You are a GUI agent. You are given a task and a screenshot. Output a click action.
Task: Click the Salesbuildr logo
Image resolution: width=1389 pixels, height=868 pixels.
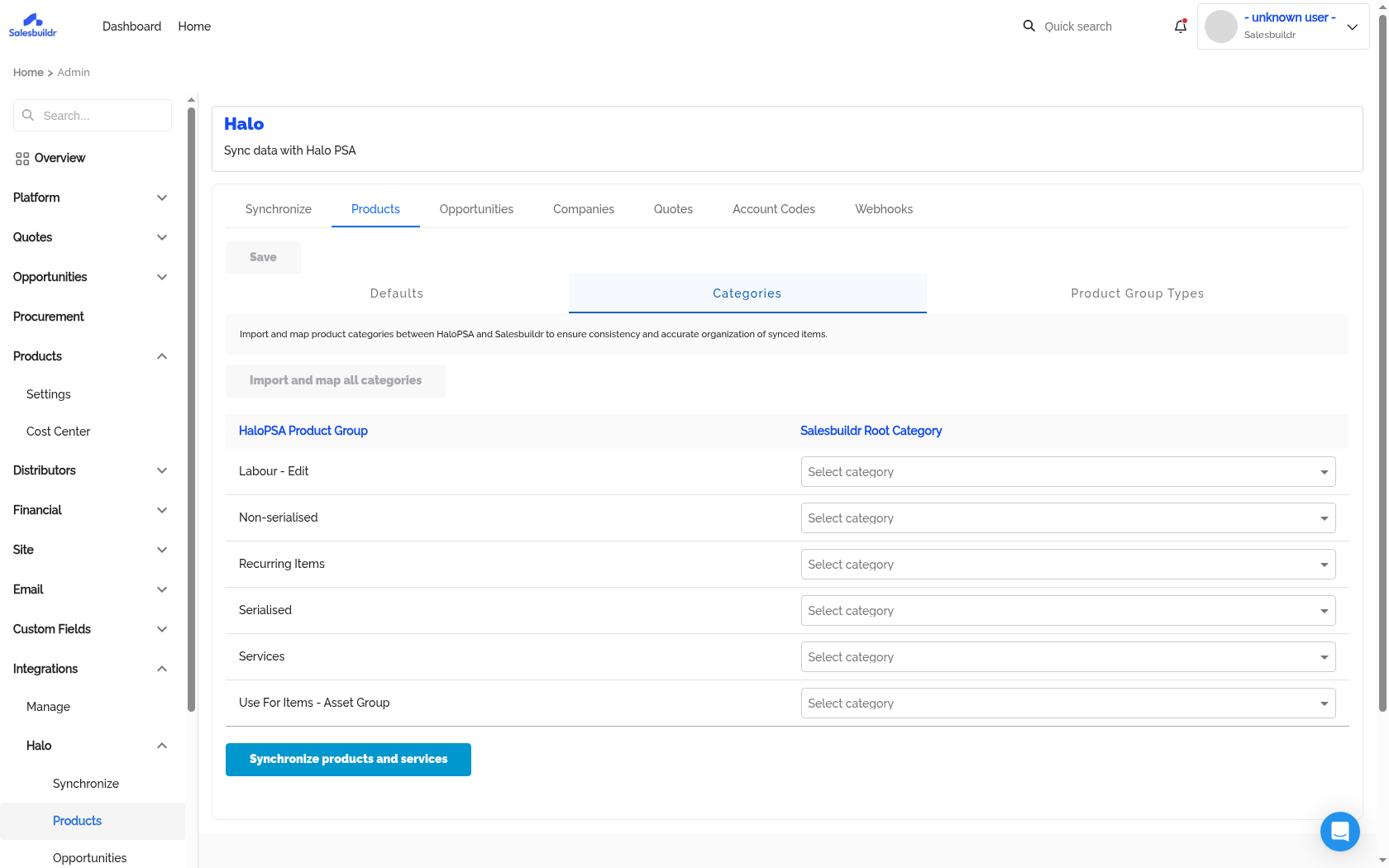[x=33, y=26]
